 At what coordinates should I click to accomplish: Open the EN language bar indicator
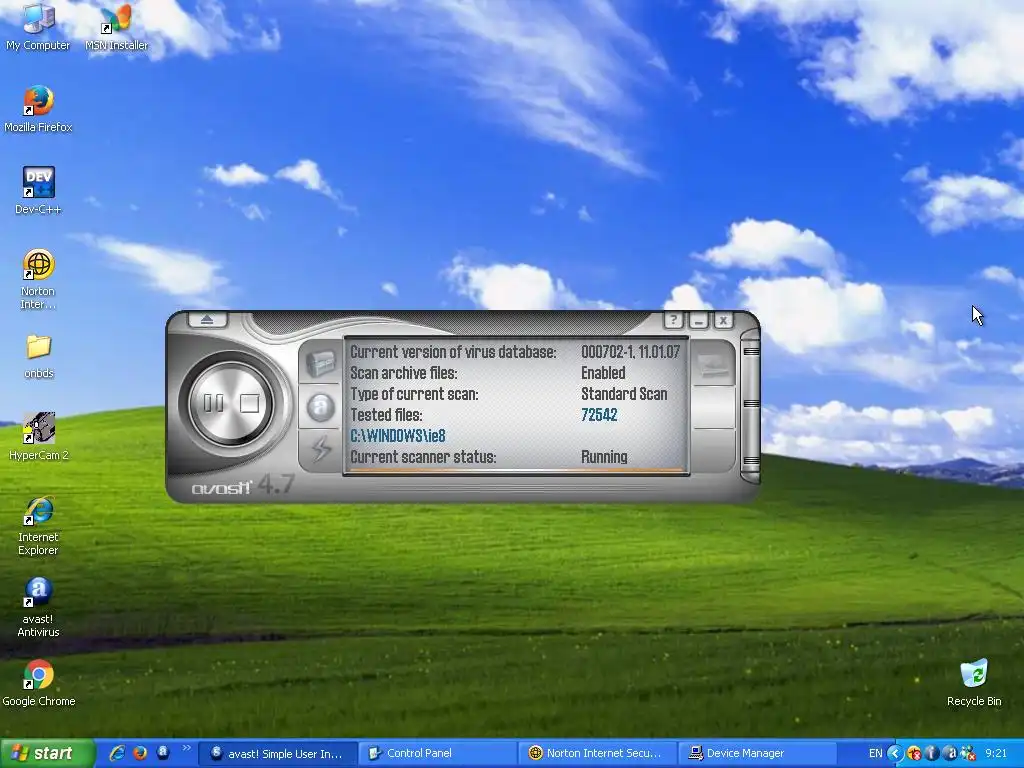pyautogui.click(x=876, y=754)
